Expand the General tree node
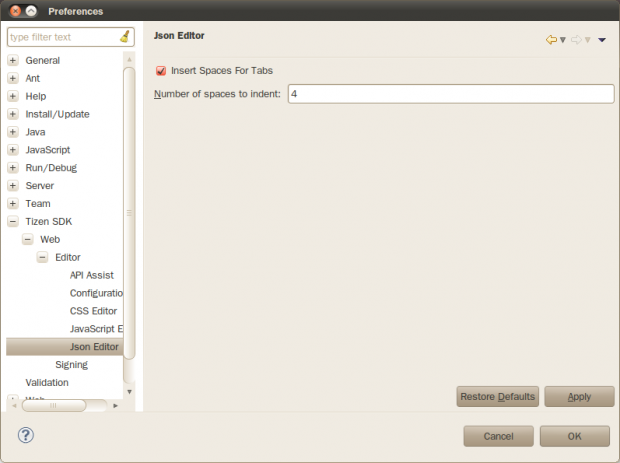Viewport: 620px width, 463px height. (13, 61)
